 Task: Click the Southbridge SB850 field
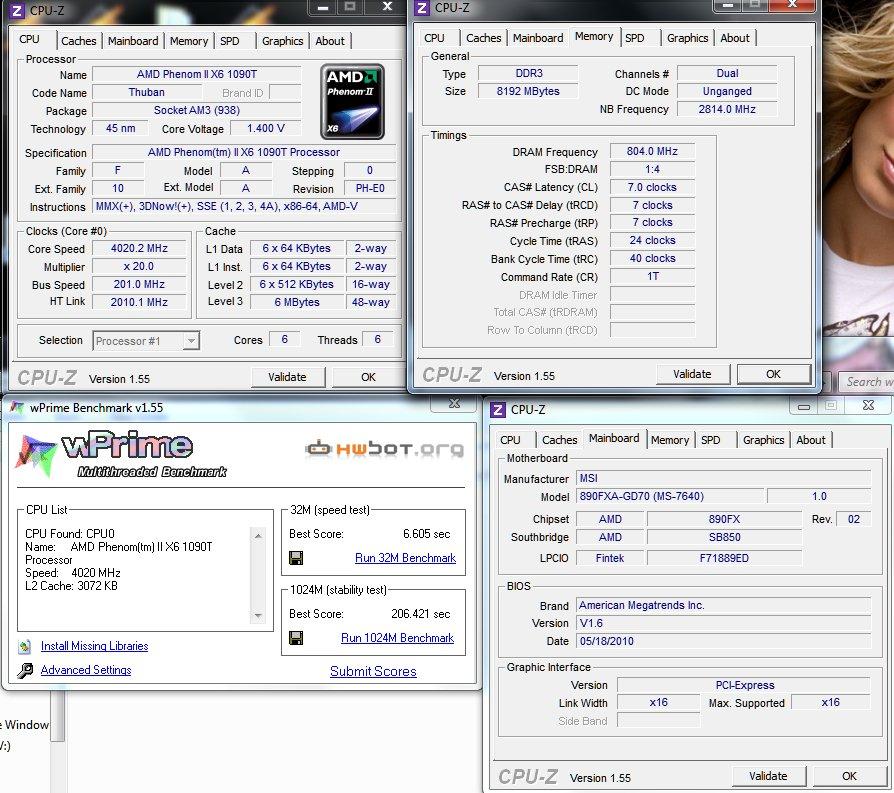click(x=724, y=537)
